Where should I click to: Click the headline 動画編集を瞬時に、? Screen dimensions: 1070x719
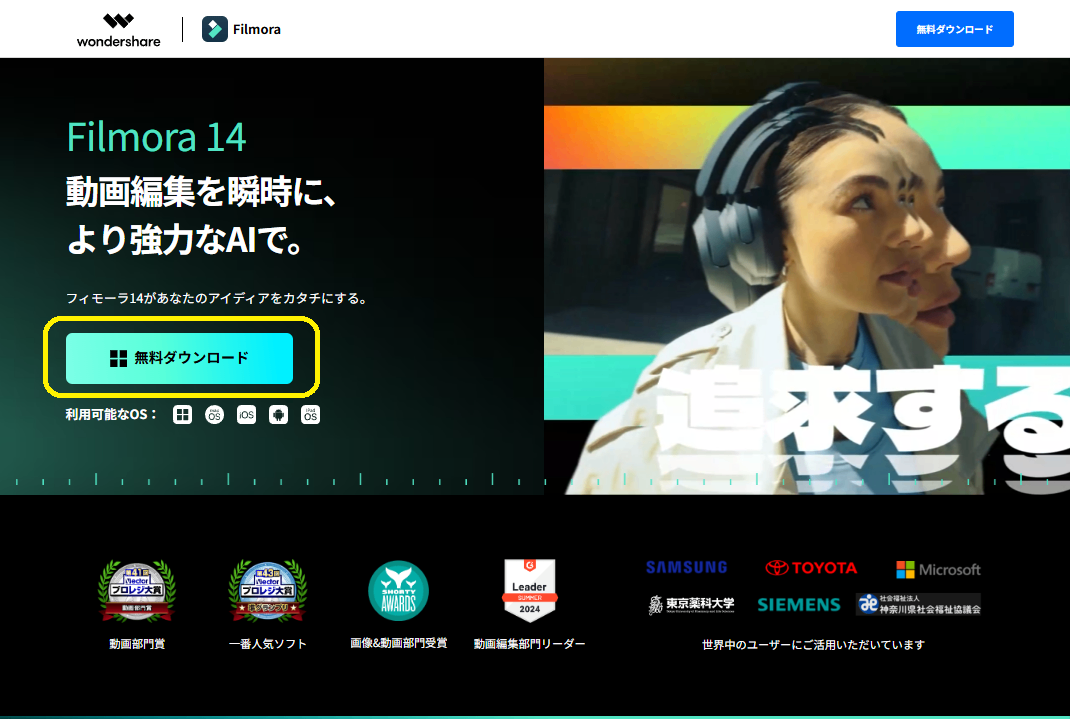pyautogui.click(x=201, y=192)
